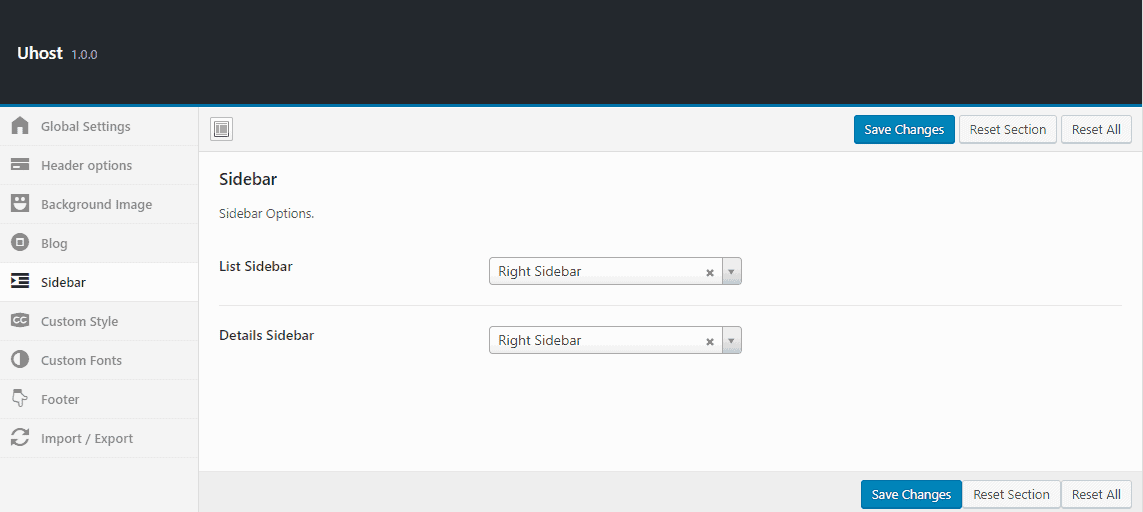Screen dimensions: 1143x512
Task: Click the top Save Changes button
Action: tap(904, 129)
